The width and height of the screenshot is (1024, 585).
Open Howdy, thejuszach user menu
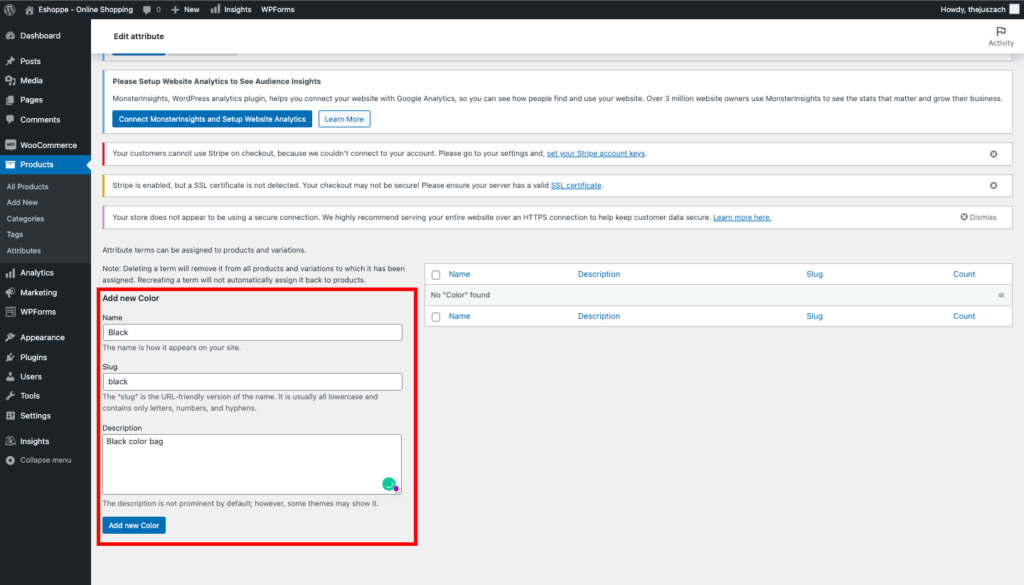[980, 10]
